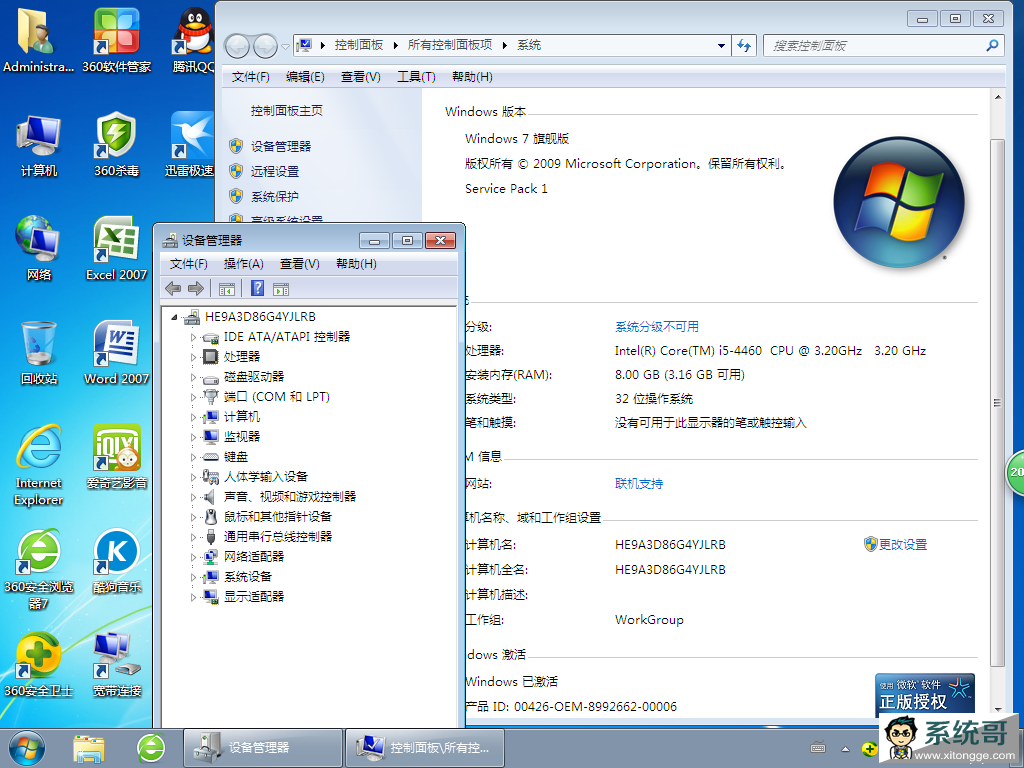Open 迅雷极速 desktop shortcut
The image size is (1024, 768).
pyautogui.click(x=190, y=145)
